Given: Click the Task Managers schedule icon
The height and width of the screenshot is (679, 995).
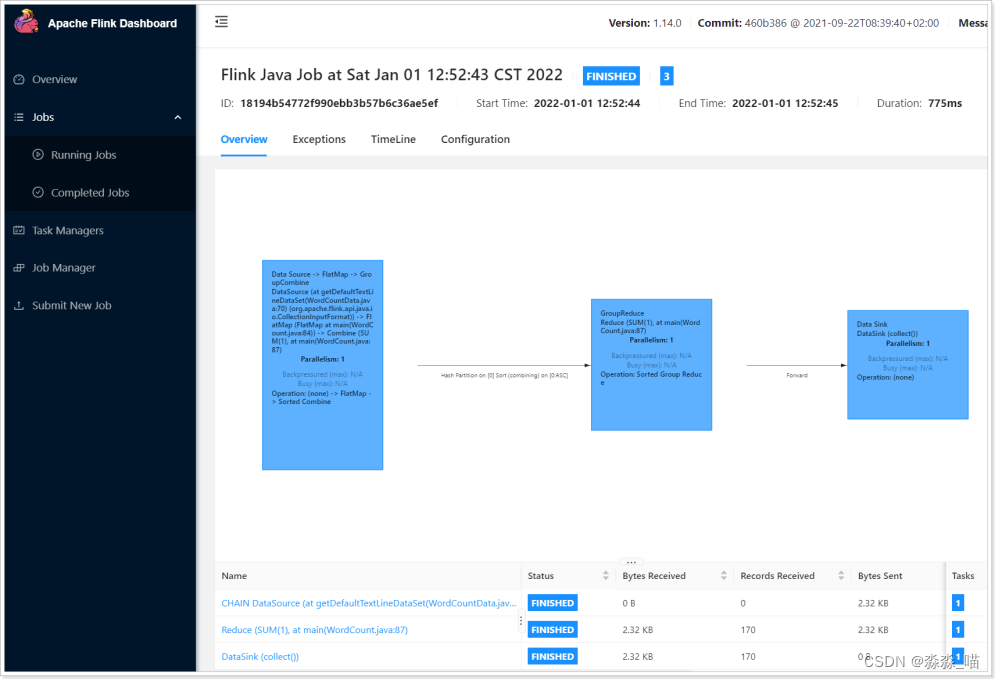Looking at the screenshot, I should tap(19, 230).
